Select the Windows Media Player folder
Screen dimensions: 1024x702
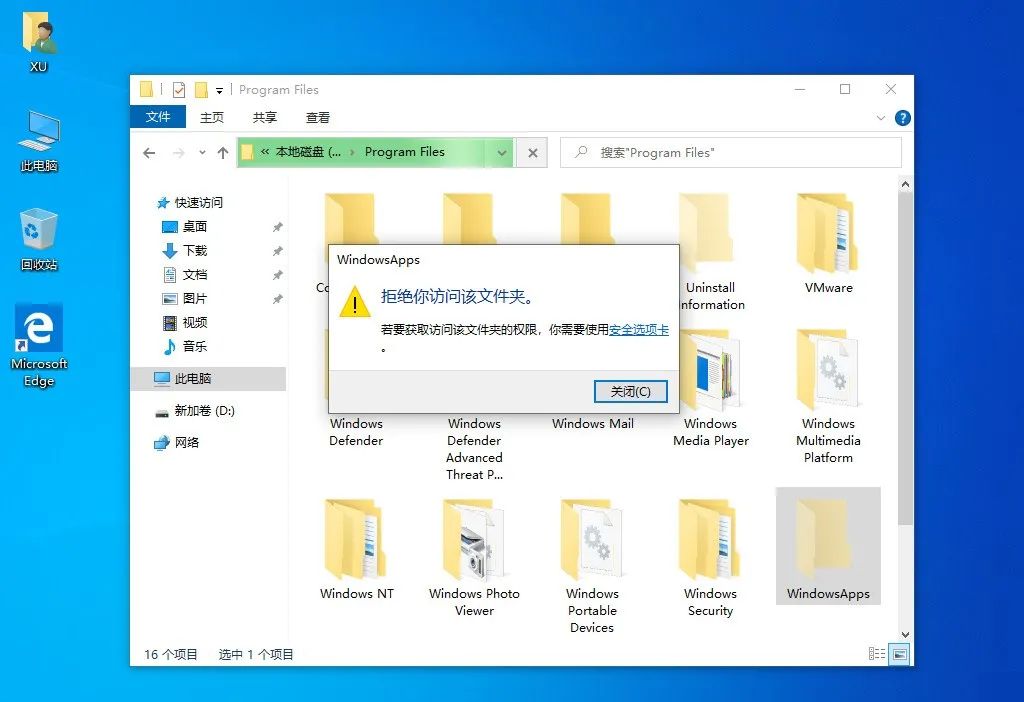click(x=711, y=389)
